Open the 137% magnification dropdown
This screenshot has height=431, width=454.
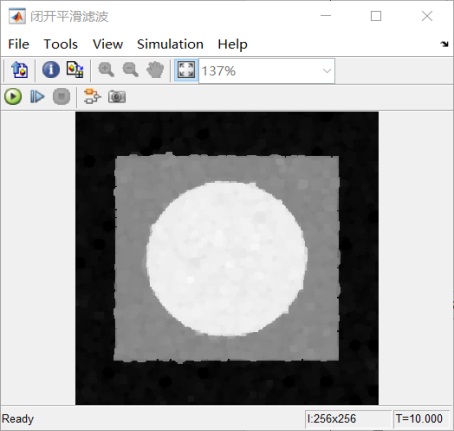click(267, 71)
